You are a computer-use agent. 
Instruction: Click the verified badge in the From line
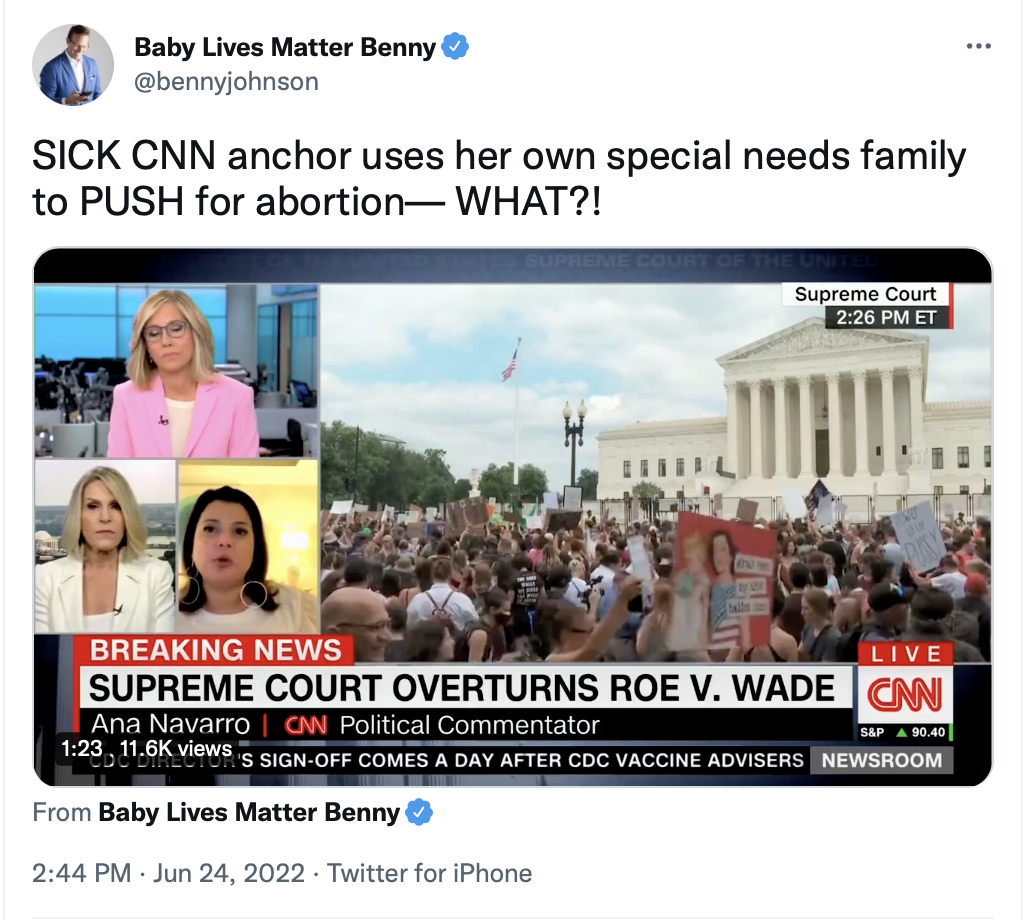pos(419,812)
